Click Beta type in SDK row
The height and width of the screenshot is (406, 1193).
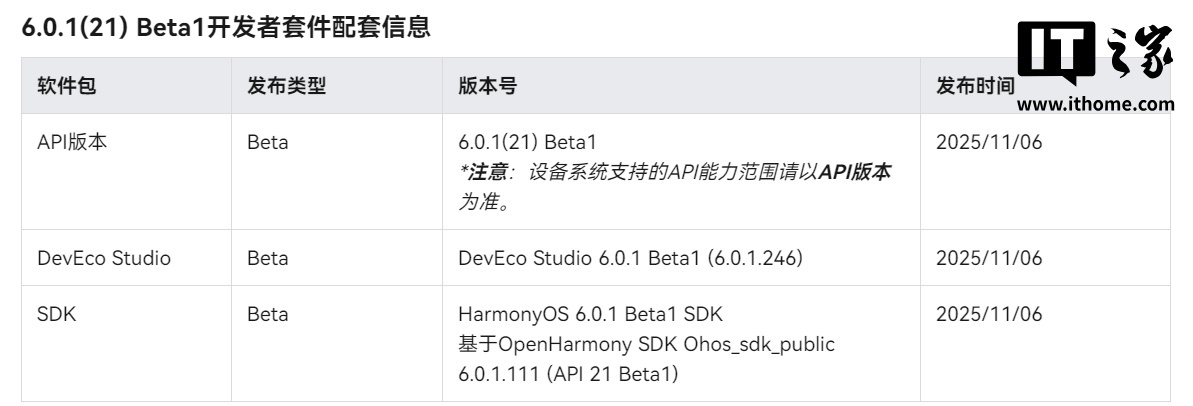268,314
